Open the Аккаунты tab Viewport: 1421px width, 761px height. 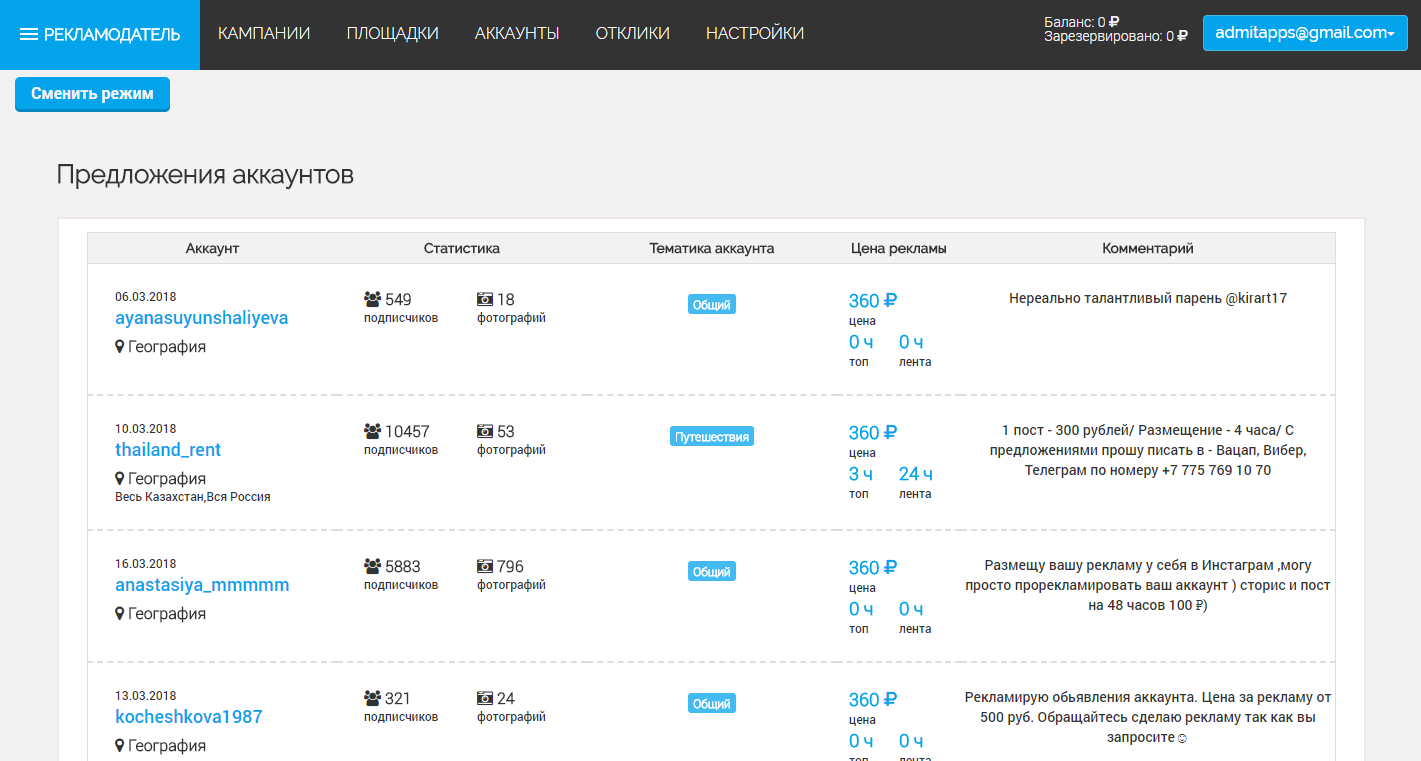(x=517, y=34)
